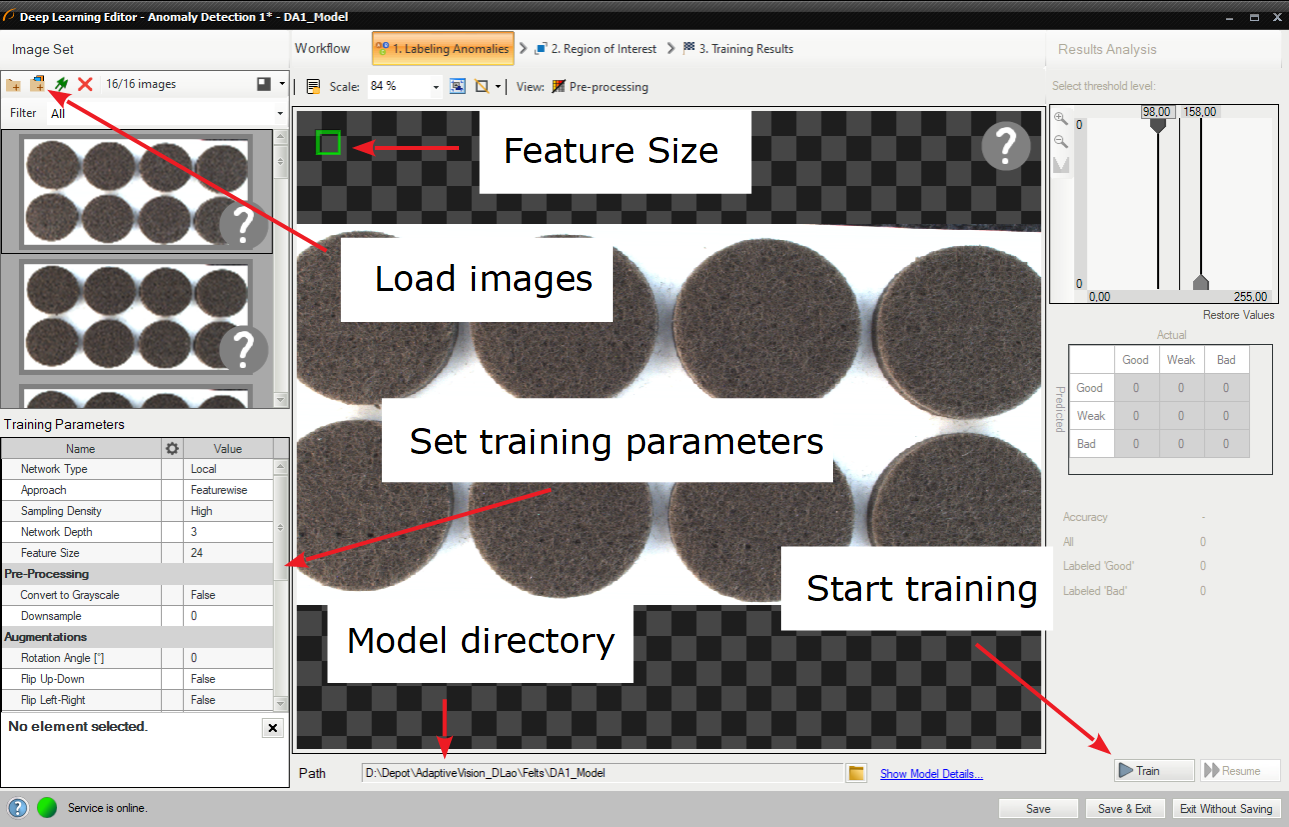Image resolution: width=1289 pixels, height=827 pixels.
Task: Expand the Filter All dropdown
Action: tap(279, 114)
